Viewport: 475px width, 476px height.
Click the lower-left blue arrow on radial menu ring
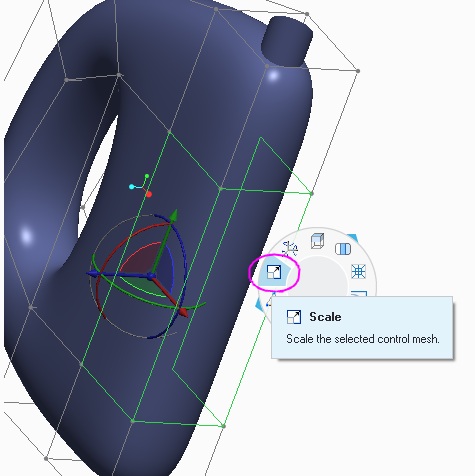coord(259,304)
